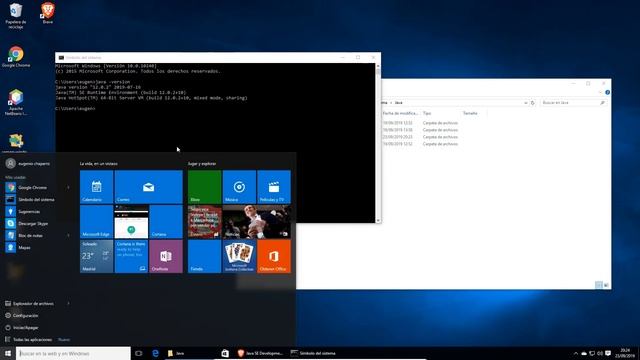640x360 pixels.
Task: Open the Brave desktop shortcut
Action: pos(48,13)
